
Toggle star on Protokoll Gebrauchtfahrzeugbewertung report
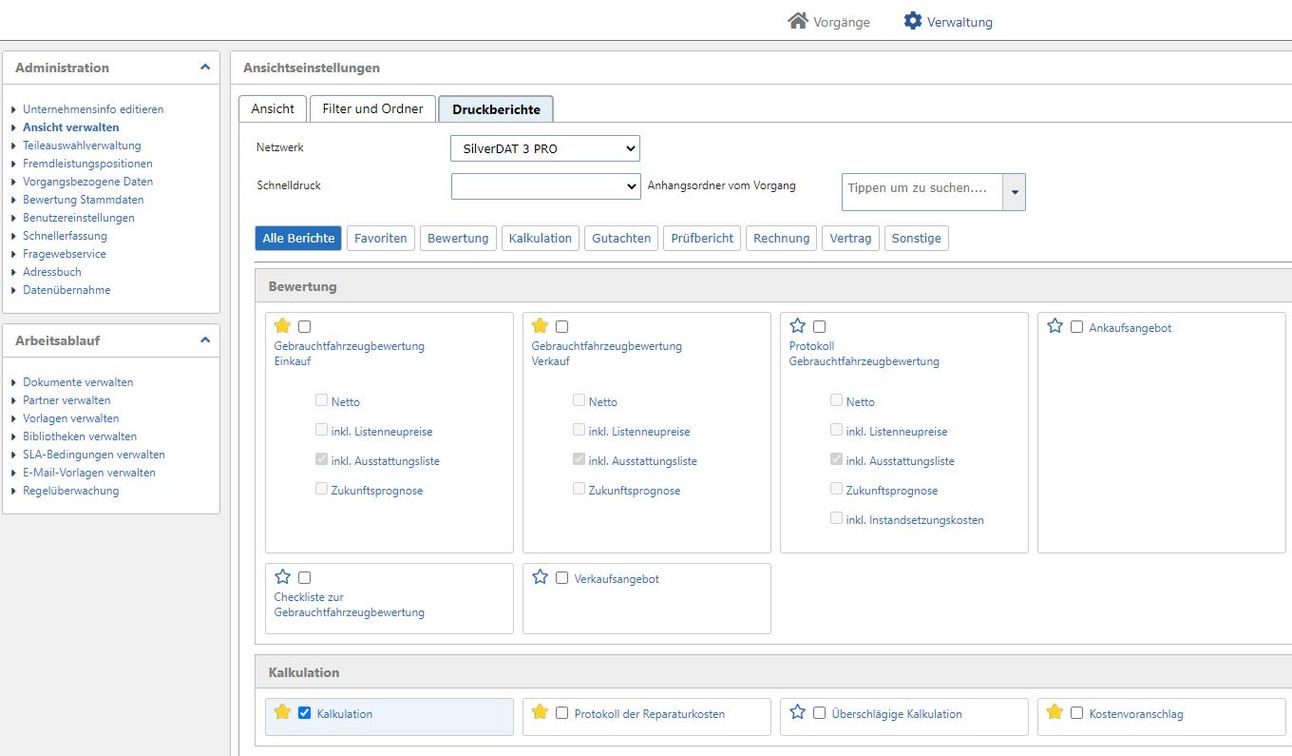[x=798, y=326]
